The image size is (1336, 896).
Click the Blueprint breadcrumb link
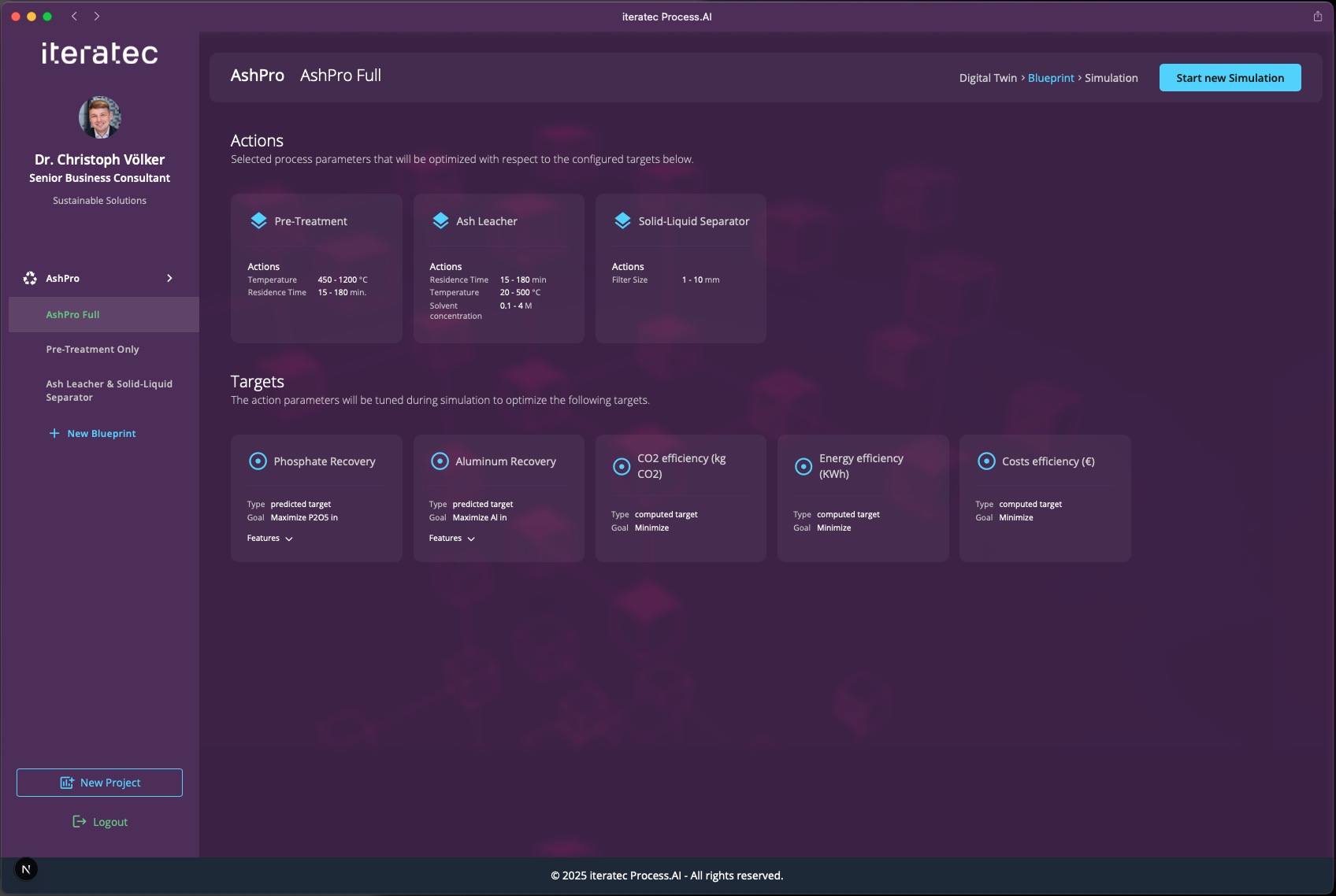[x=1051, y=78]
